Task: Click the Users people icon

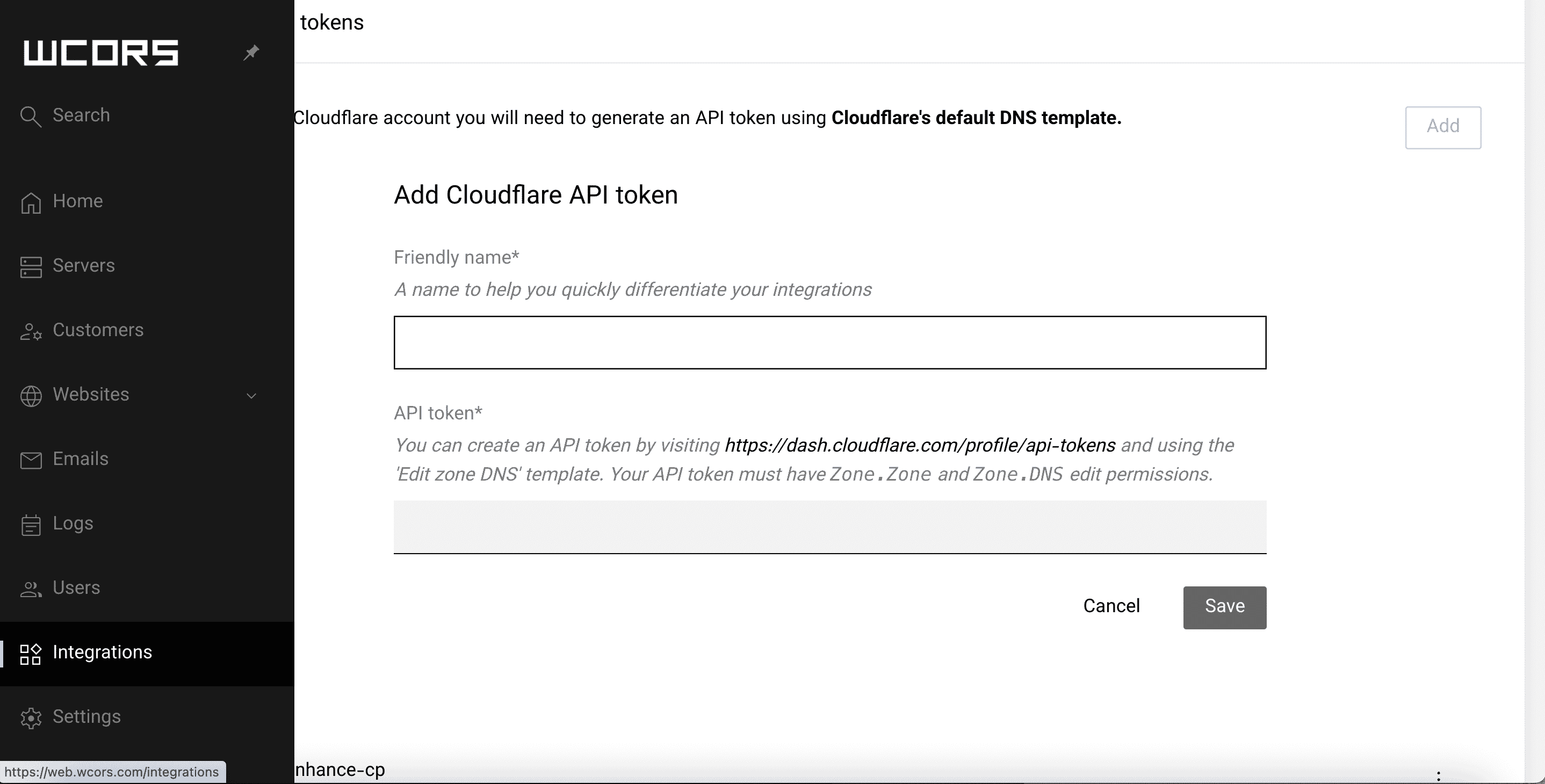Action: coord(31,589)
